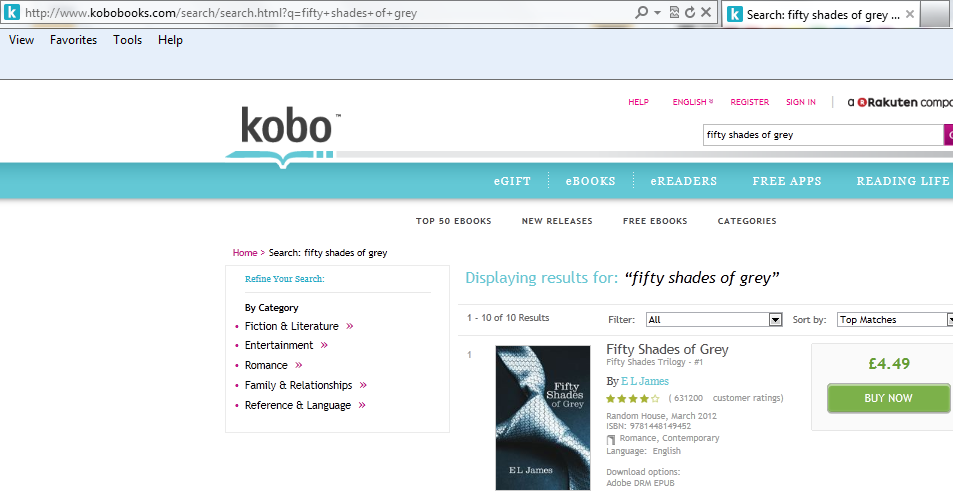Open the Filter 'All' dropdown
This screenshot has width=953, height=493.
click(x=714, y=320)
